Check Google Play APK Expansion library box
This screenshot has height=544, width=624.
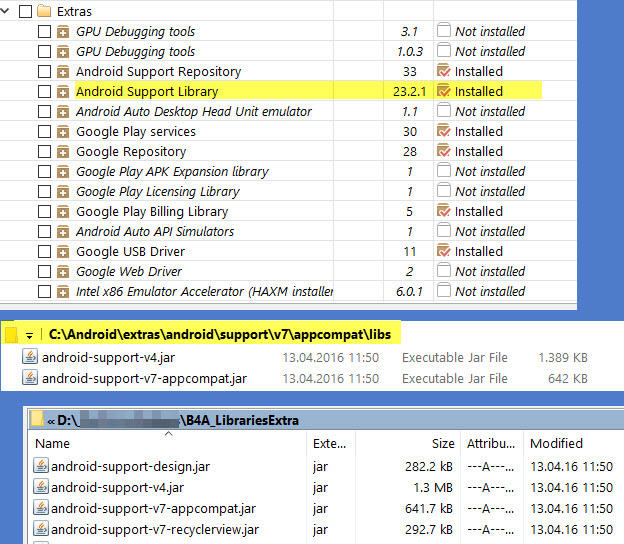(x=44, y=172)
